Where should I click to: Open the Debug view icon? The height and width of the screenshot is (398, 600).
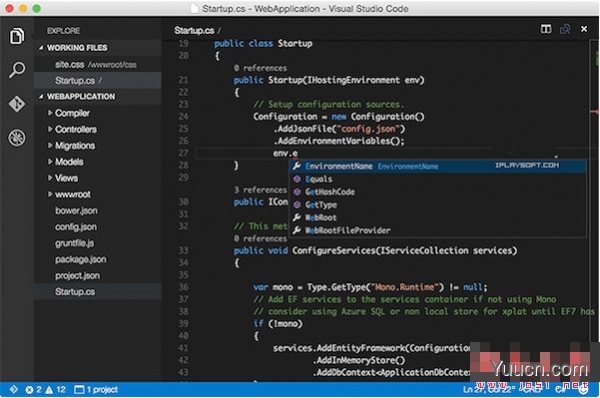[17, 138]
